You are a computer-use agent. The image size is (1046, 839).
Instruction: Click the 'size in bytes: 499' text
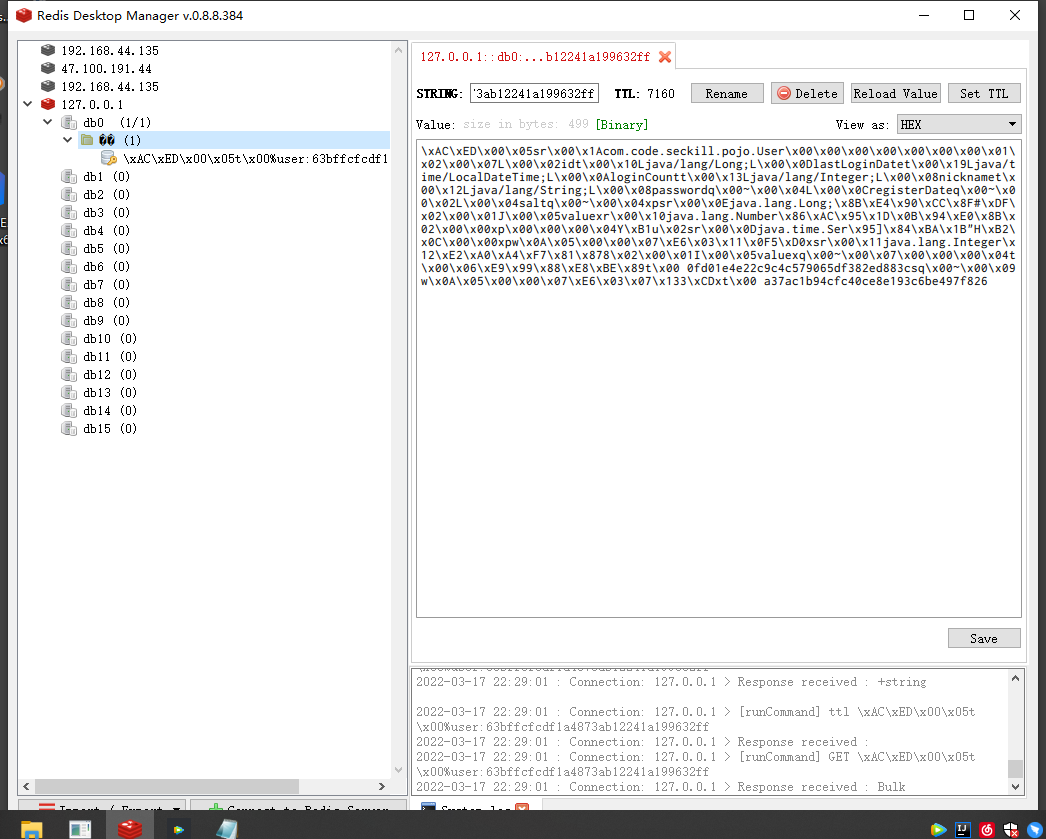click(x=526, y=124)
